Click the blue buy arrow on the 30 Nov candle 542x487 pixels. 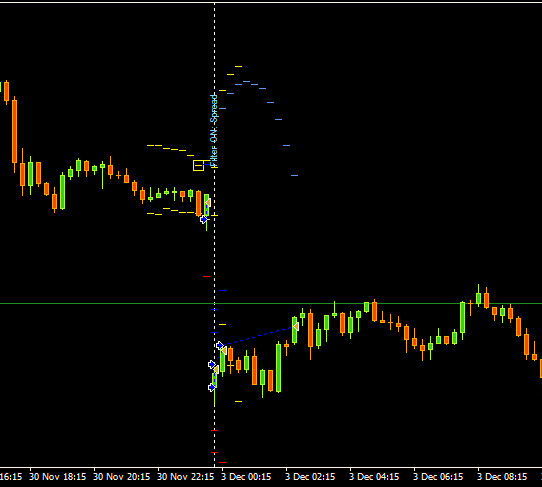pyautogui.click(x=204, y=219)
